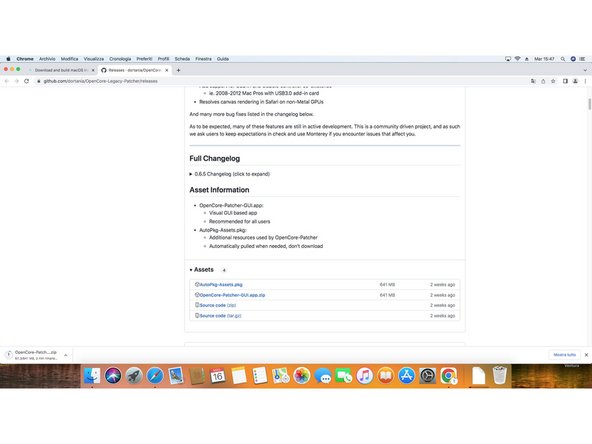592x444 pixels.
Task: Bookmark this page with the star
Action: tap(553, 81)
